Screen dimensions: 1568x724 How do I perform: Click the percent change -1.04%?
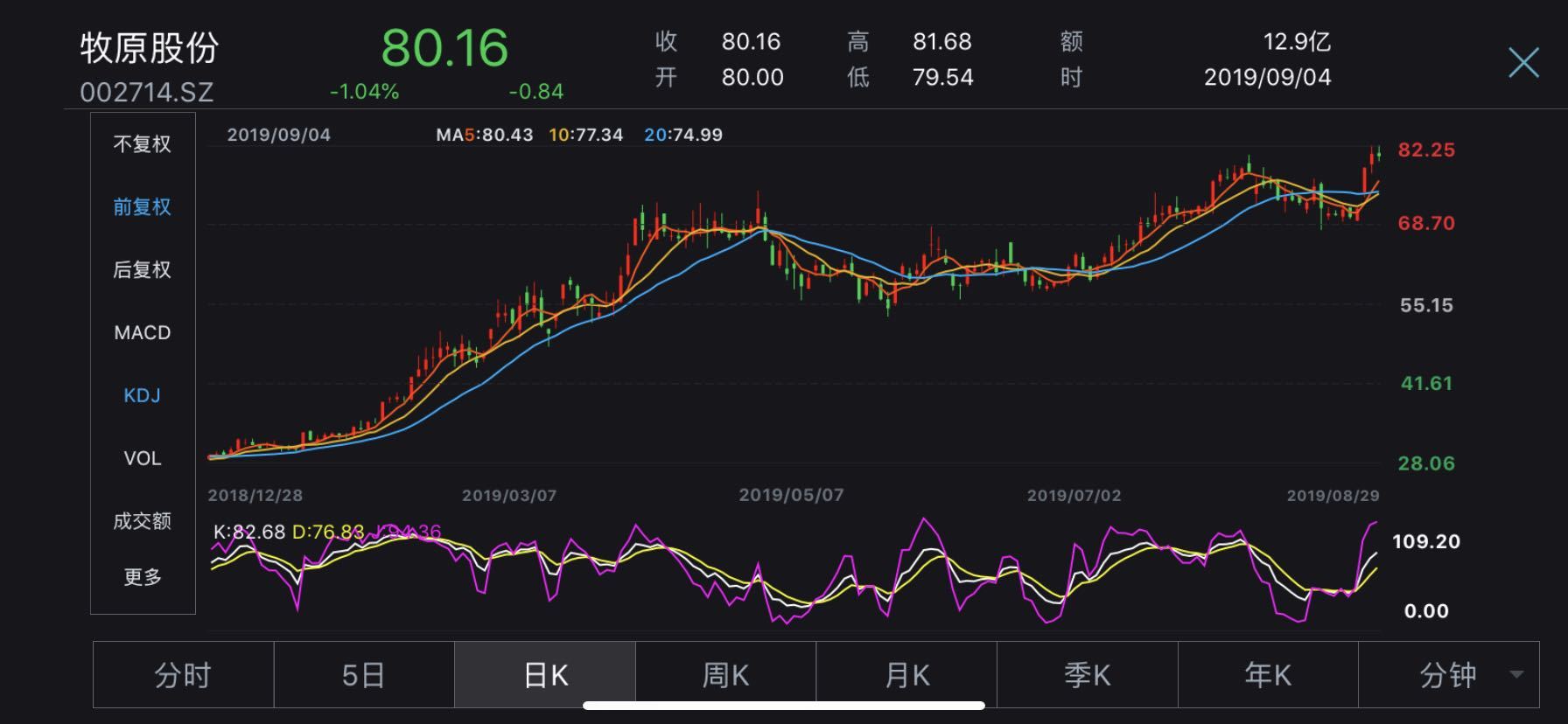364,92
